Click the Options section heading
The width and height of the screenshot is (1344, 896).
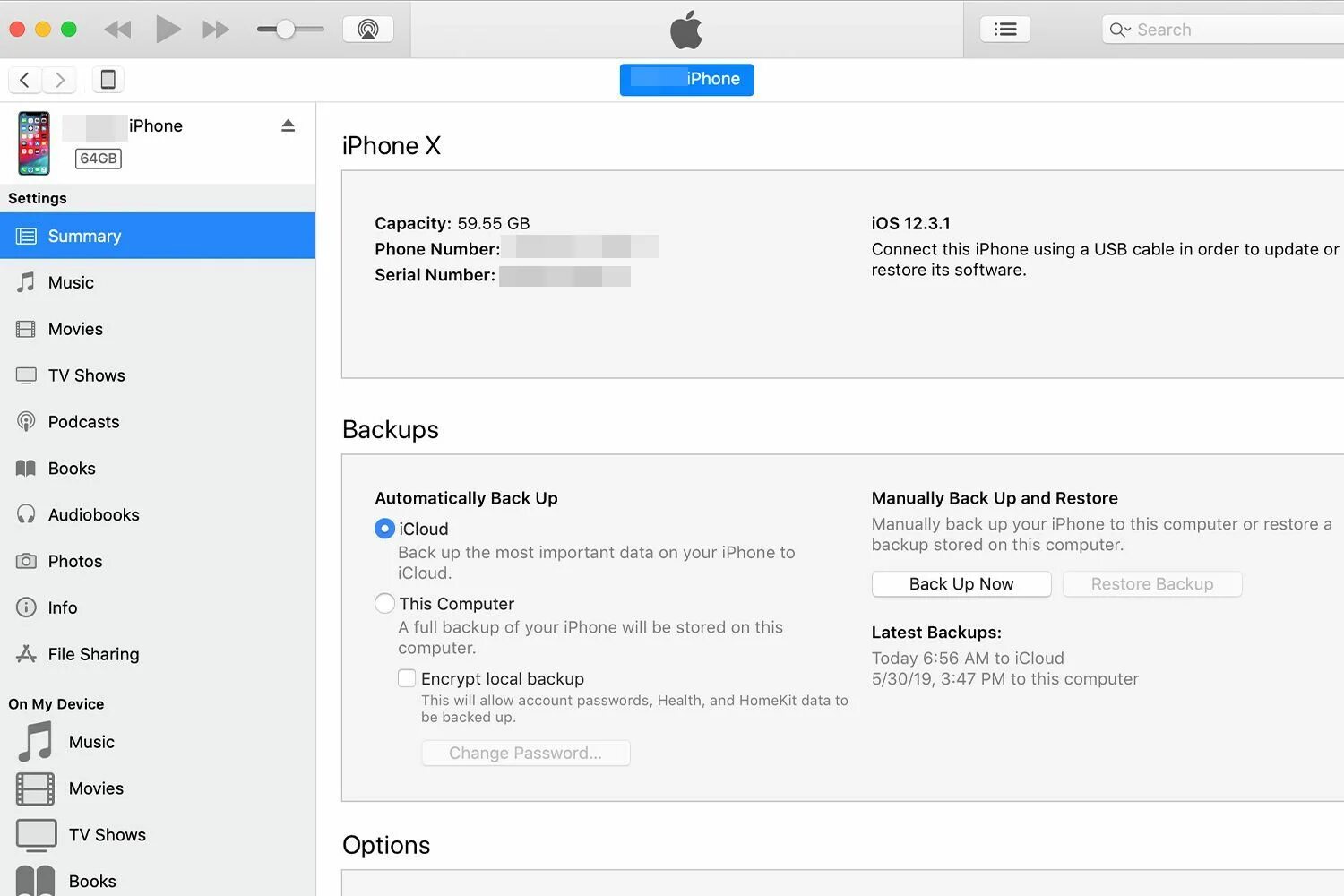pyautogui.click(x=386, y=845)
